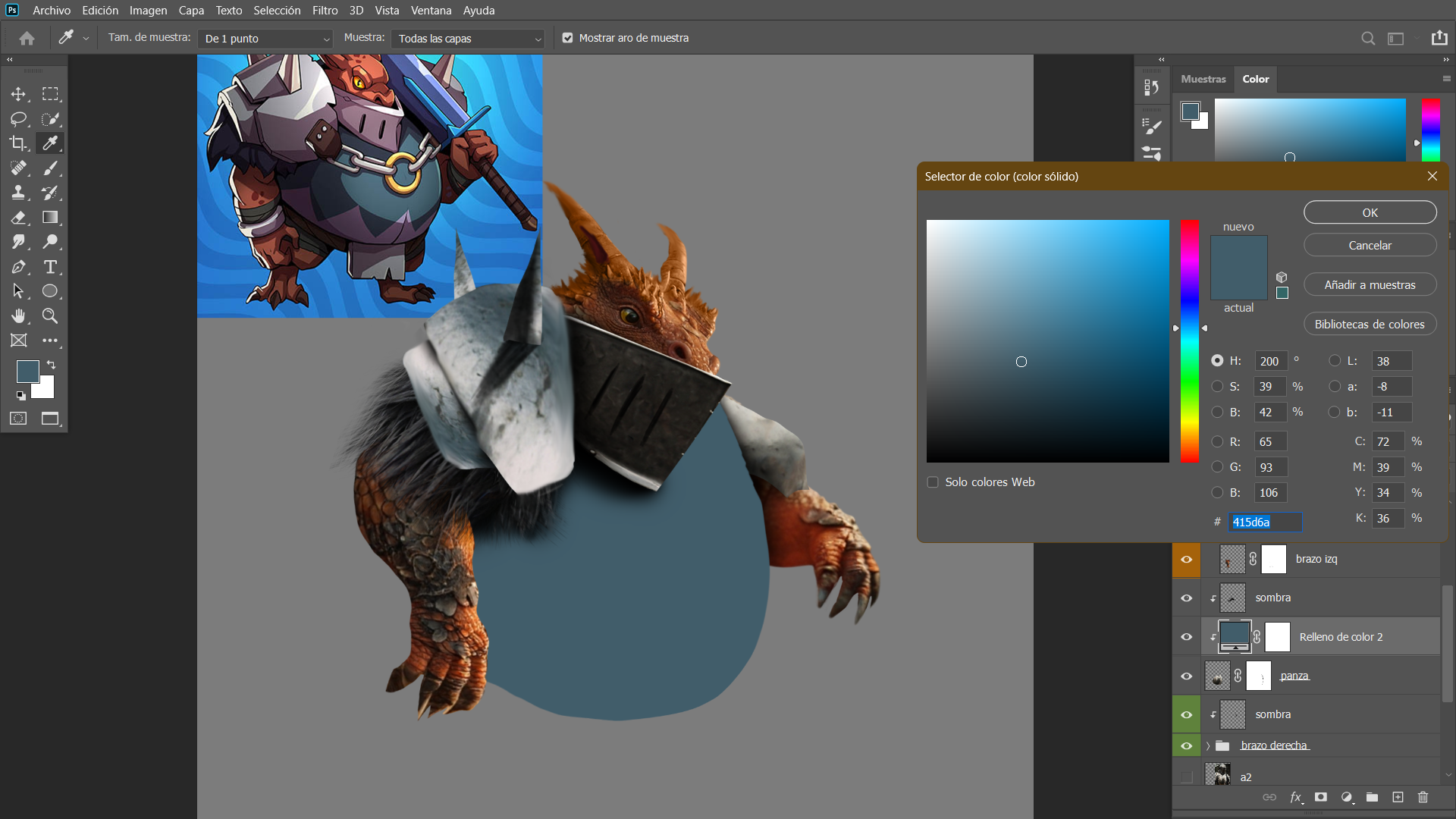
Task: Open the Edición menu
Action: click(x=100, y=11)
